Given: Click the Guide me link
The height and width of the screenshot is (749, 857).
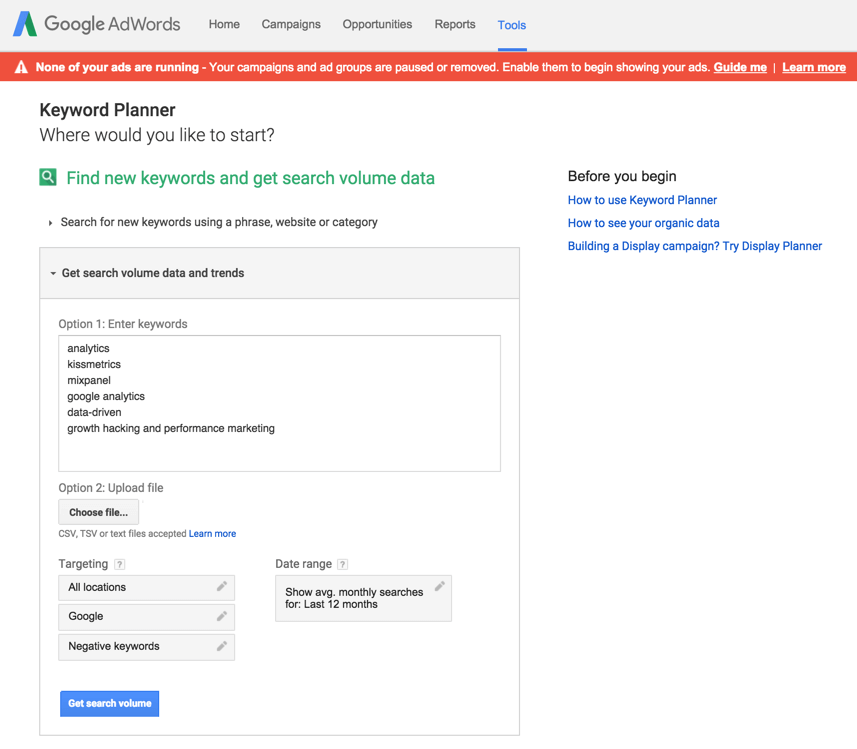Looking at the screenshot, I should [740, 67].
